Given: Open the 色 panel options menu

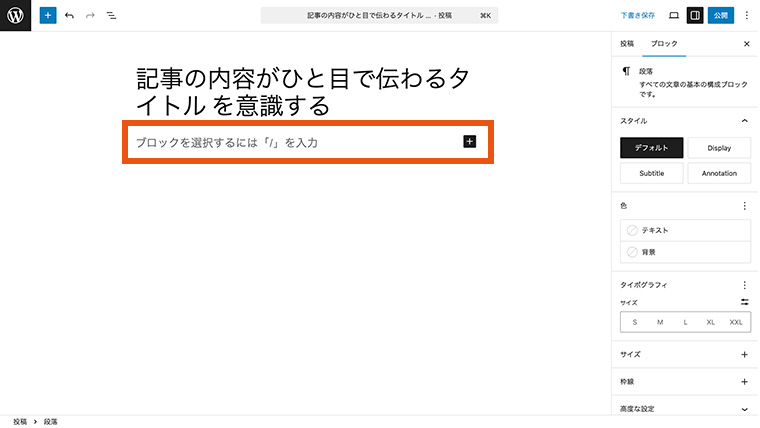Looking at the screenshot, I should (744, 206).
